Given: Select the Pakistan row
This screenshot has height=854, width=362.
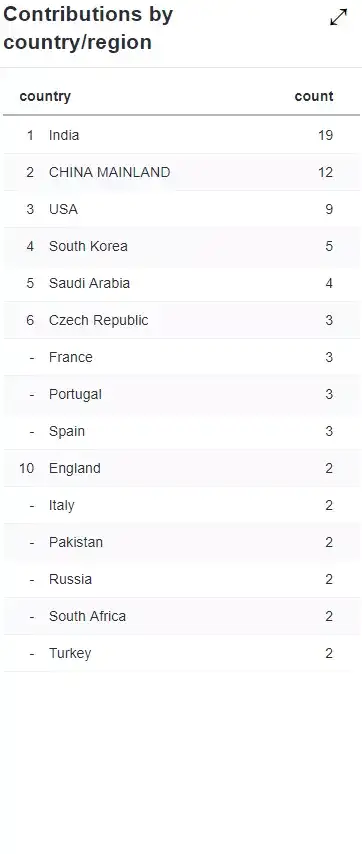Looking at the screenshot, I should (x=181, y=542).
